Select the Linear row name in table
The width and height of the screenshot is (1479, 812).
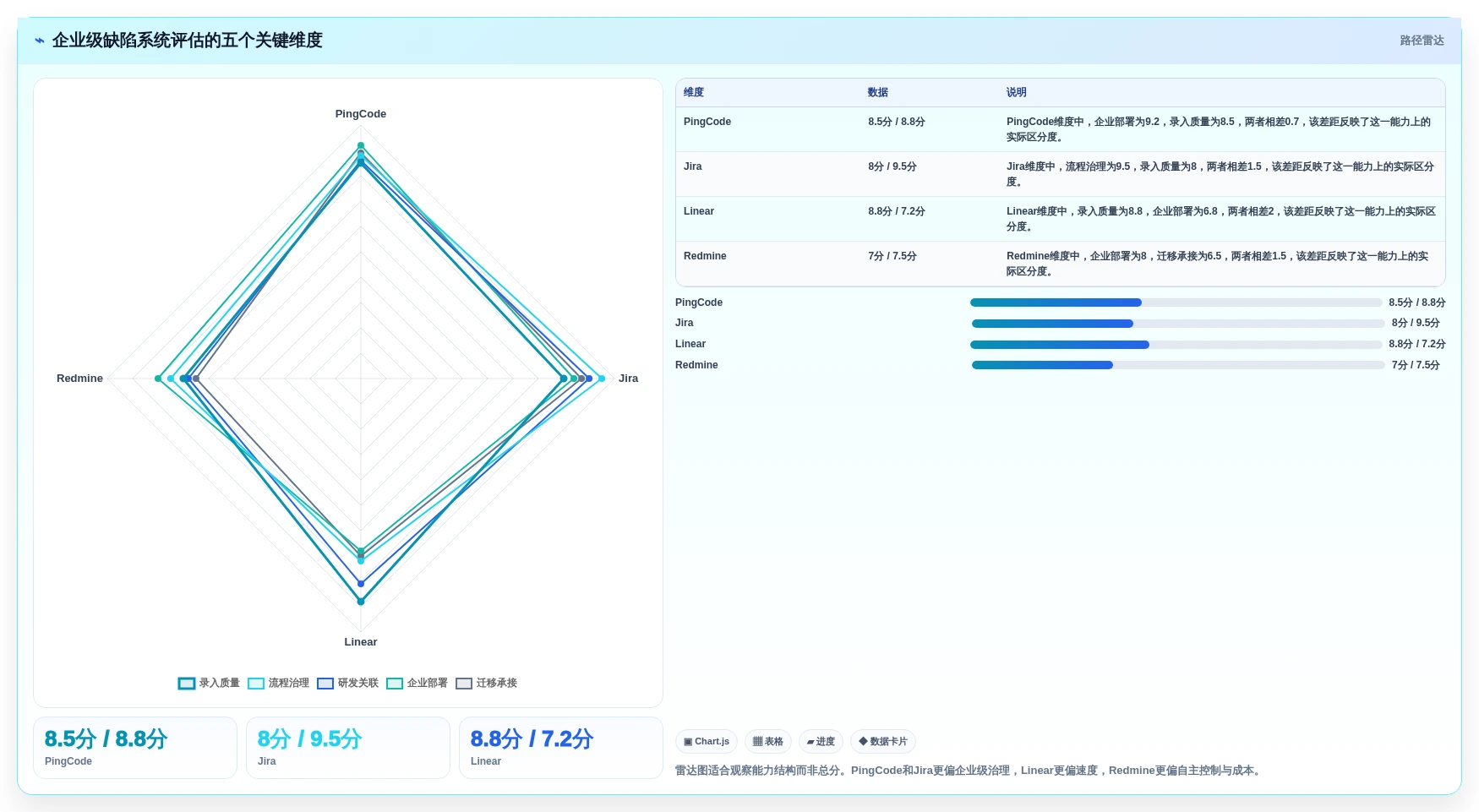pos(699,211)
